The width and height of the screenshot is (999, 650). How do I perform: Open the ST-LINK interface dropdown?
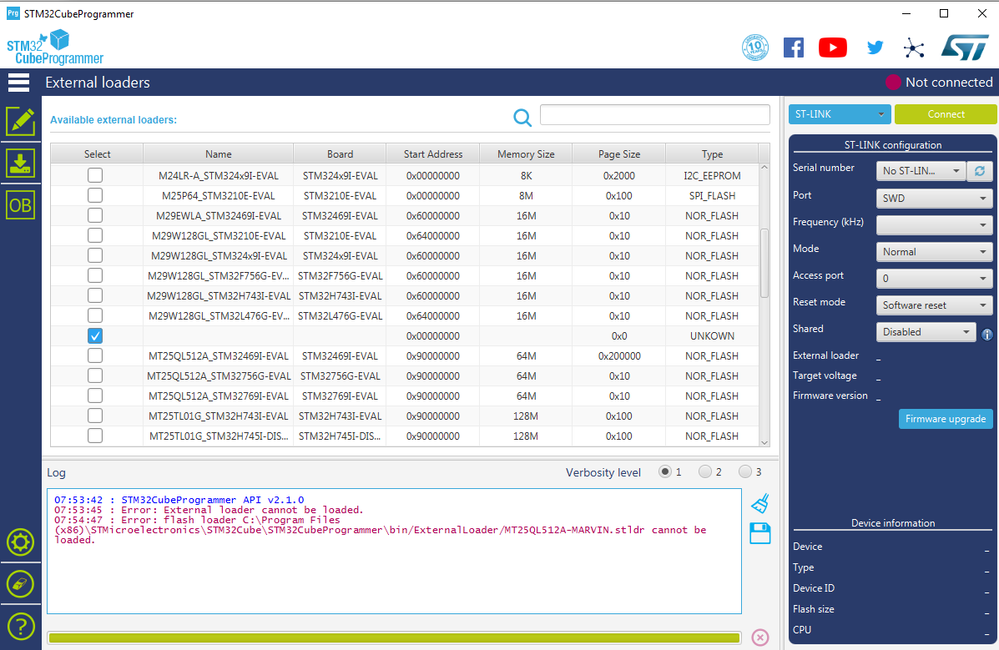840,114
